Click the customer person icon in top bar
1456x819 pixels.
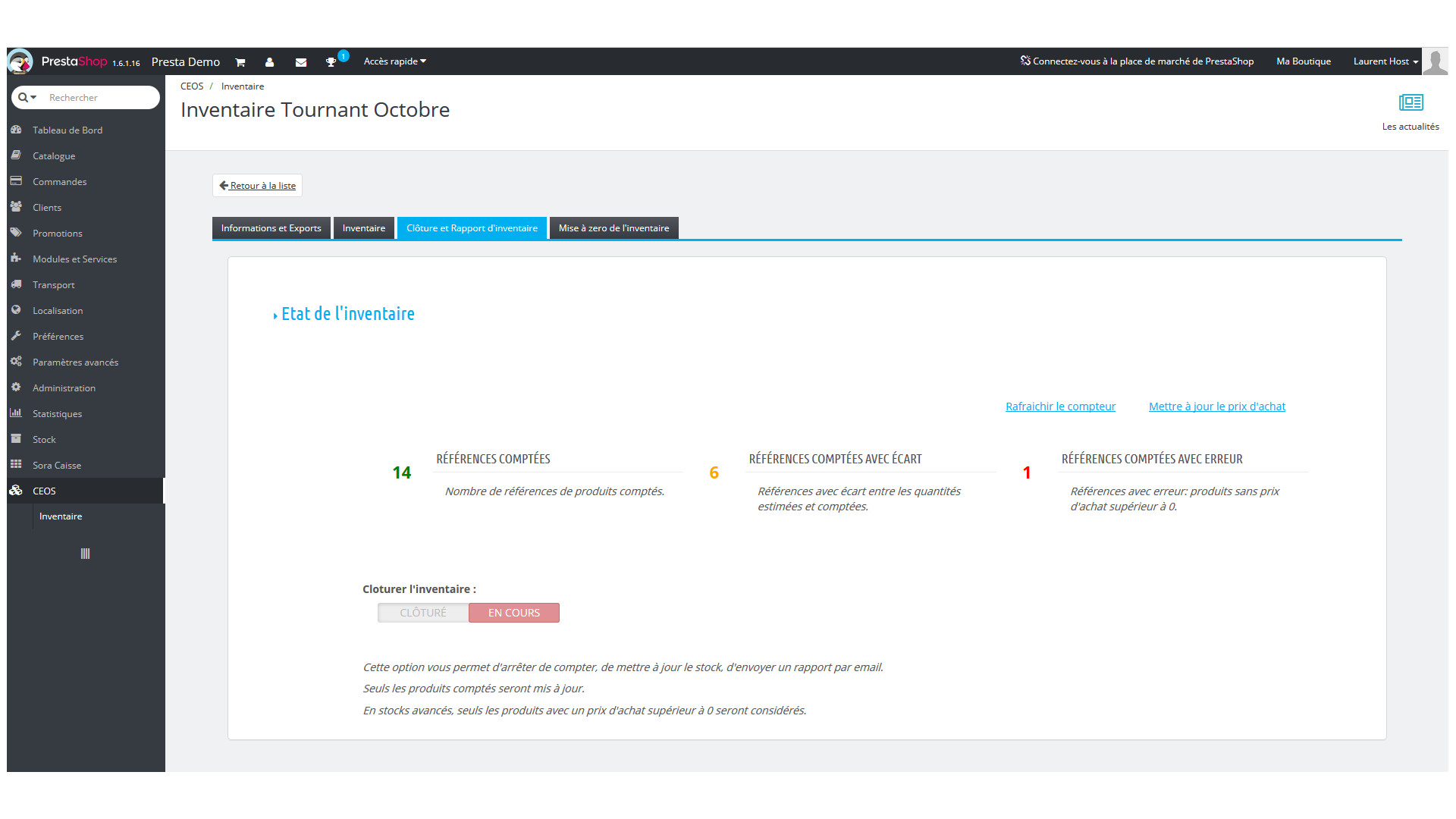coord(269,62)
